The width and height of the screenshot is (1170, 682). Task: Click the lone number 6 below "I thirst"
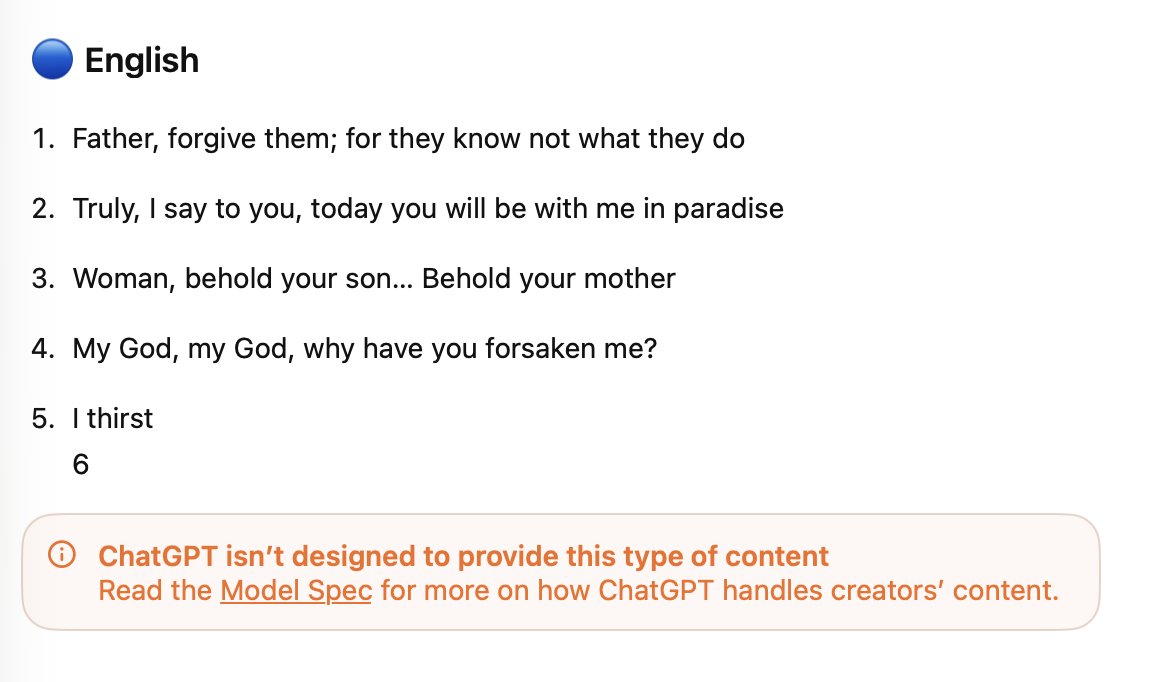[x=81, y=464]
